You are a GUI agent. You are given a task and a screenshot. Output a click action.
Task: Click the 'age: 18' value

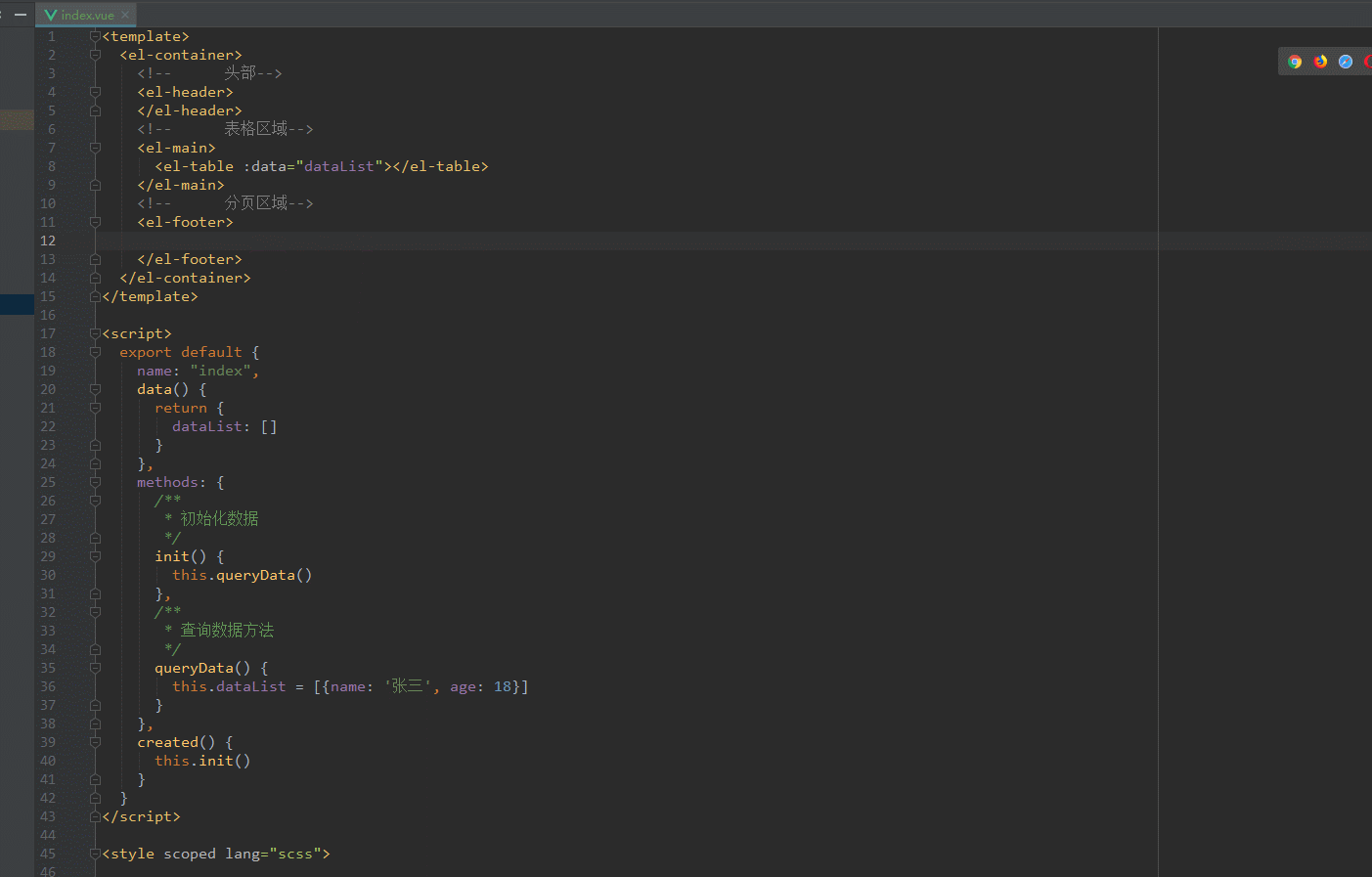481,686
